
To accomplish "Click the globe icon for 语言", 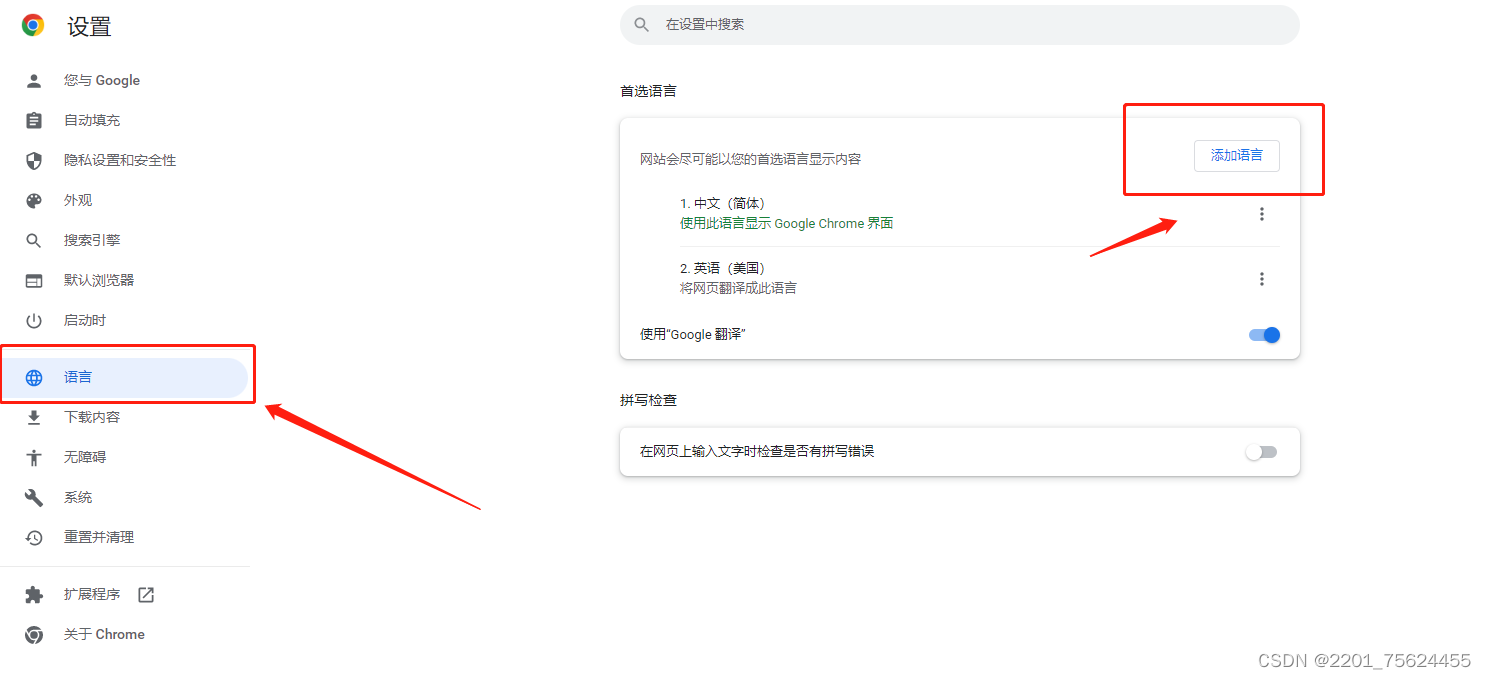I will tap(34, 377).
